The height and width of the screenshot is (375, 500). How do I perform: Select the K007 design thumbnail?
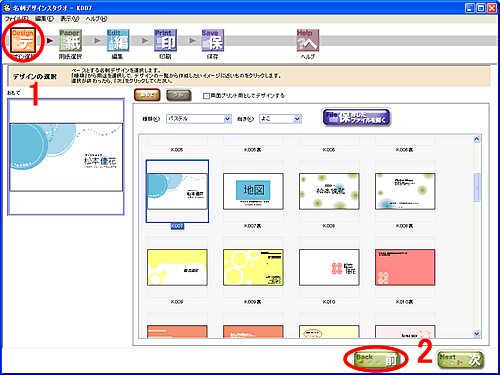coord(177,191)
